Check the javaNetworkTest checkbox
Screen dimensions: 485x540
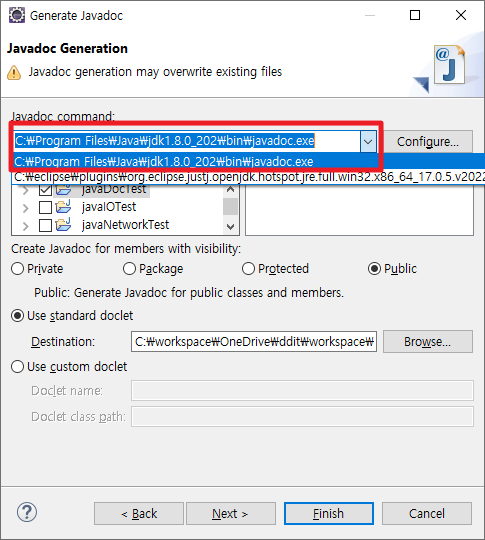[45, 225]
